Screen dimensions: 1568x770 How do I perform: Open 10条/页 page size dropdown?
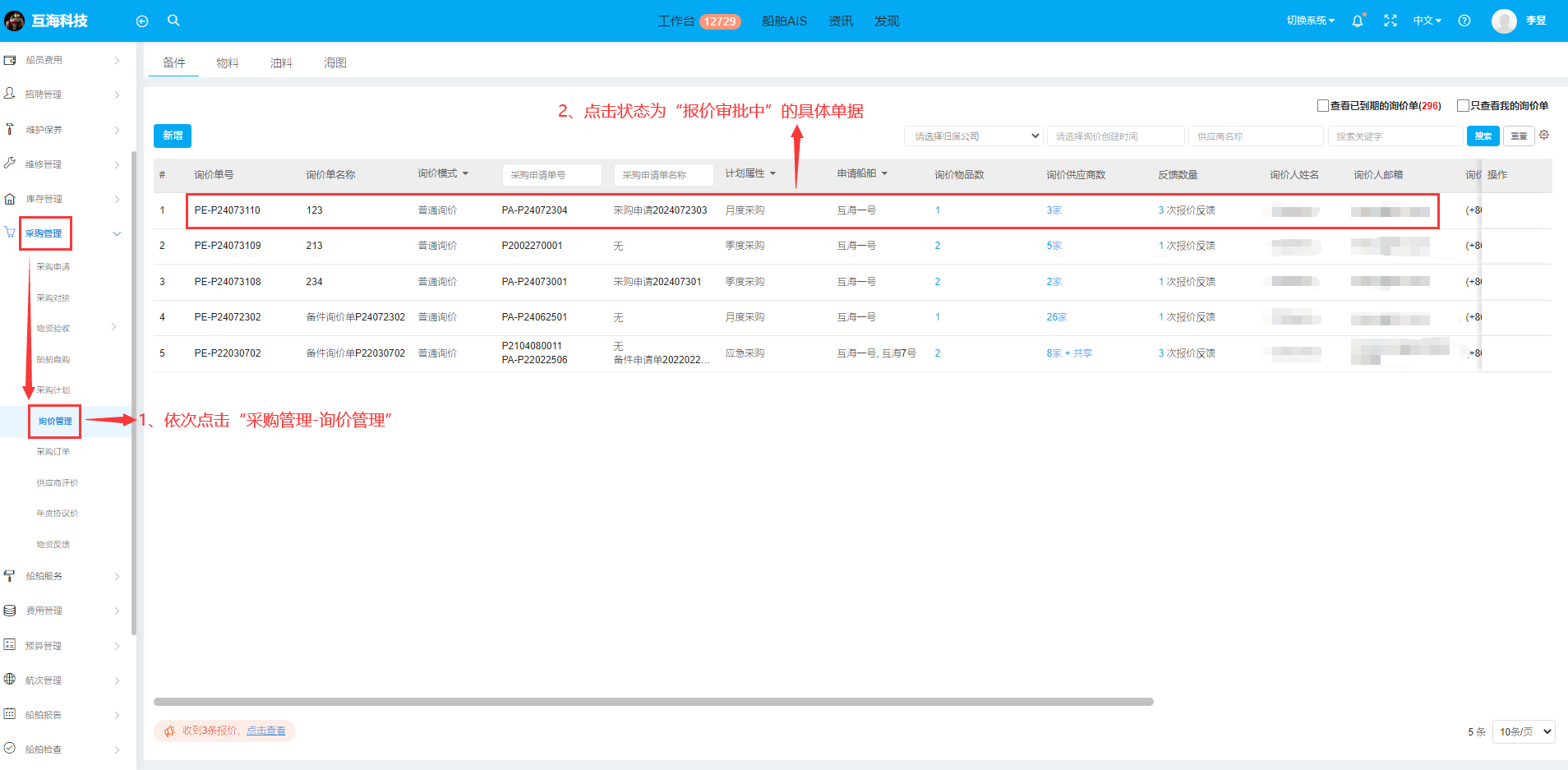(1524, 731)
